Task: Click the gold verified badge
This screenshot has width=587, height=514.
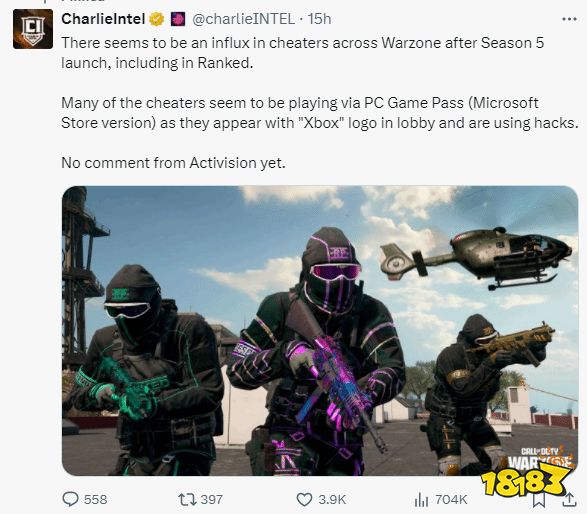Action: click(x=157, y=19)
